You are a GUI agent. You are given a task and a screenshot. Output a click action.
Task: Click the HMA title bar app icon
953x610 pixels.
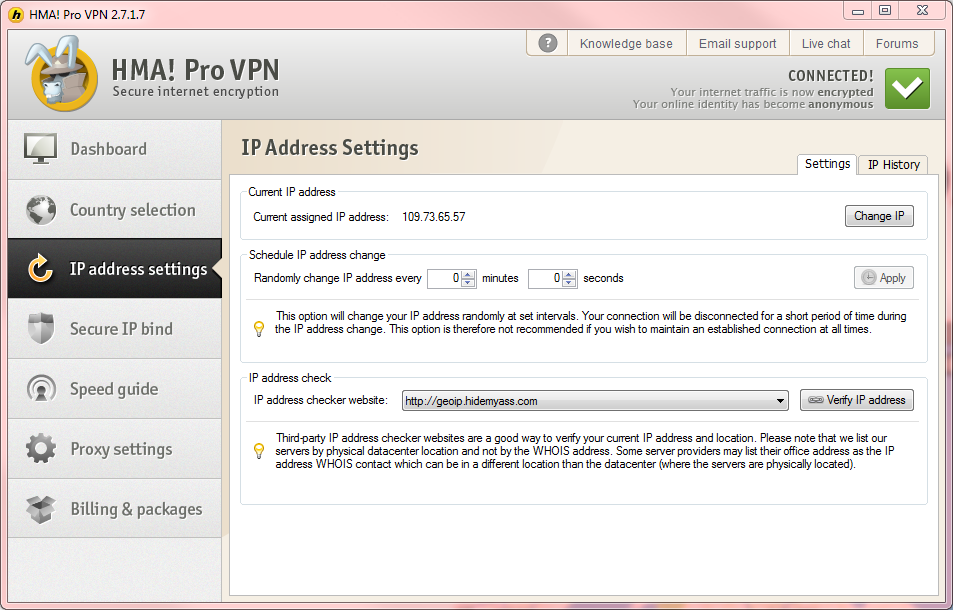(x=16, y=15)
